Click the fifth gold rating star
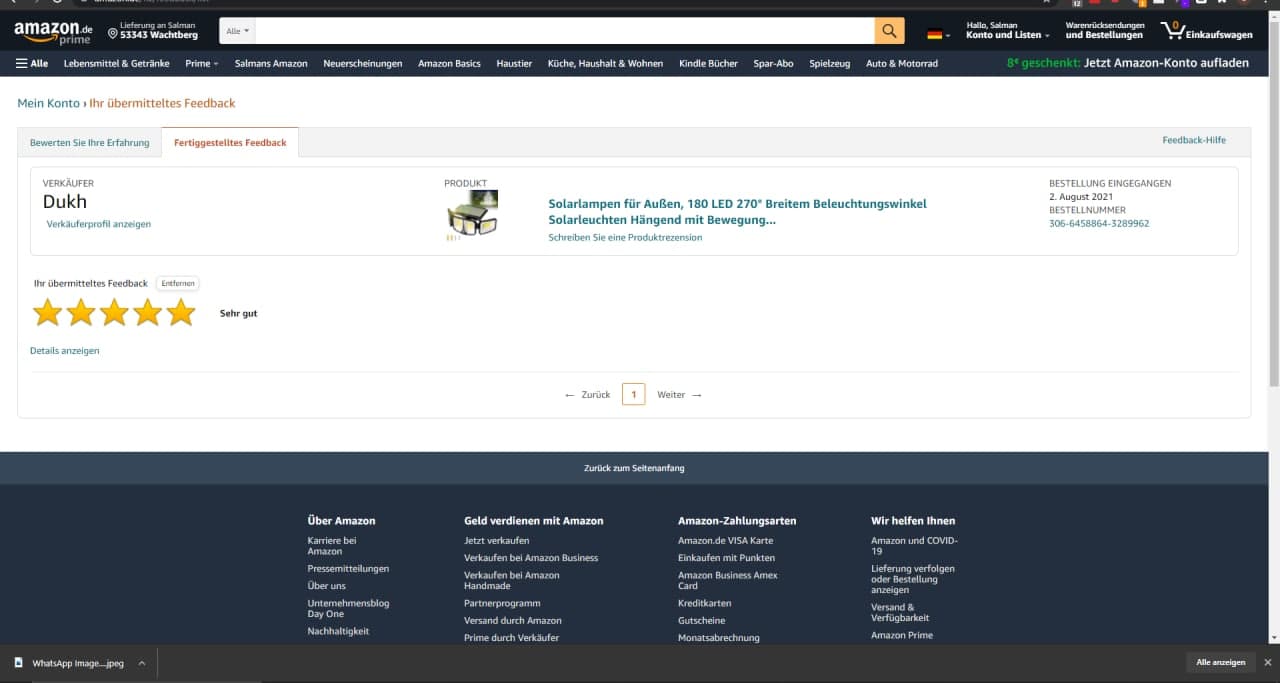Screen dimensions: 1280x683 (x=181, y=313)
